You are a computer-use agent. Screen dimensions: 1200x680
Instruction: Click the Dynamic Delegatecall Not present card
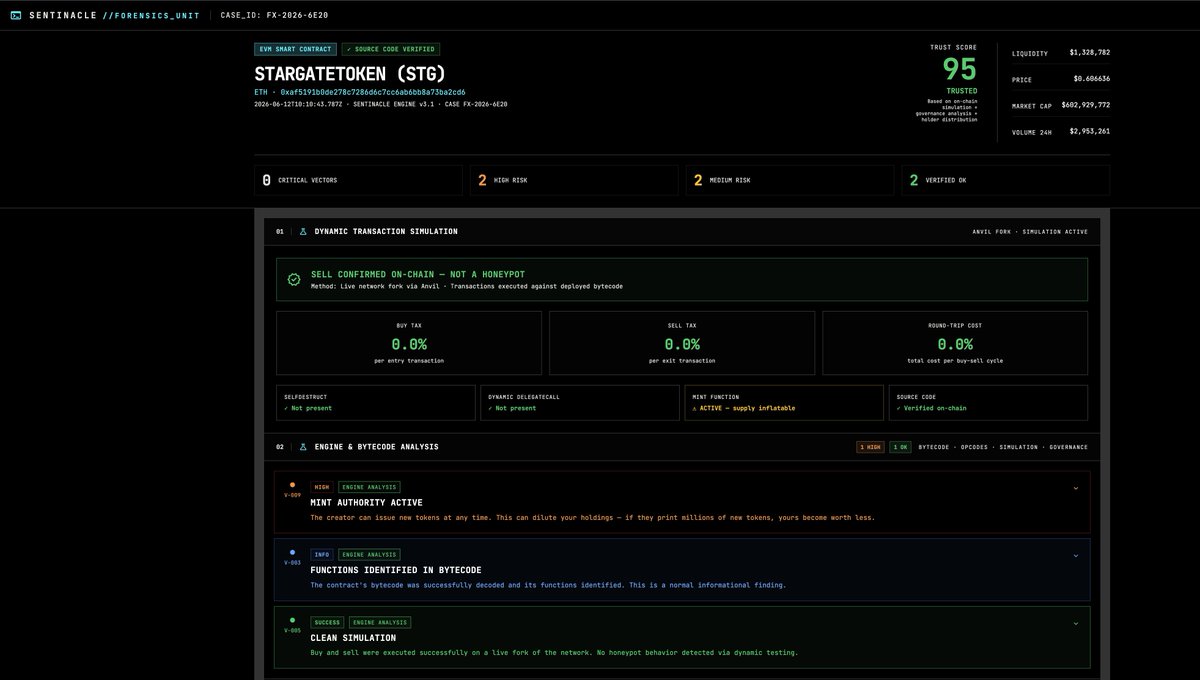[x=580, y=402]
